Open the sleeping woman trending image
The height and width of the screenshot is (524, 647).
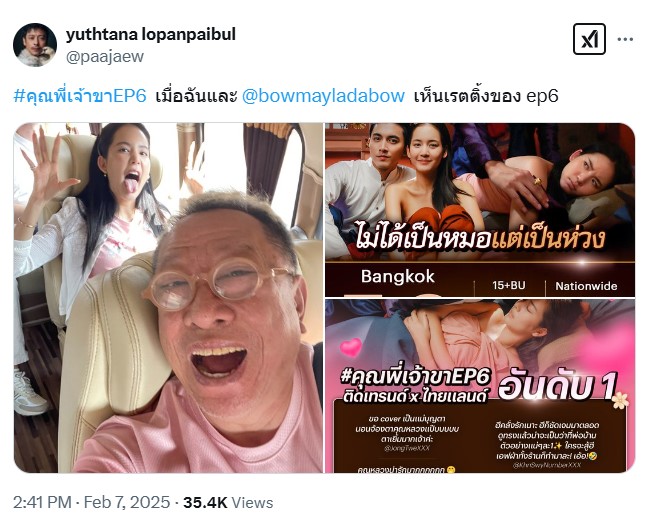(x=480, y=386)
